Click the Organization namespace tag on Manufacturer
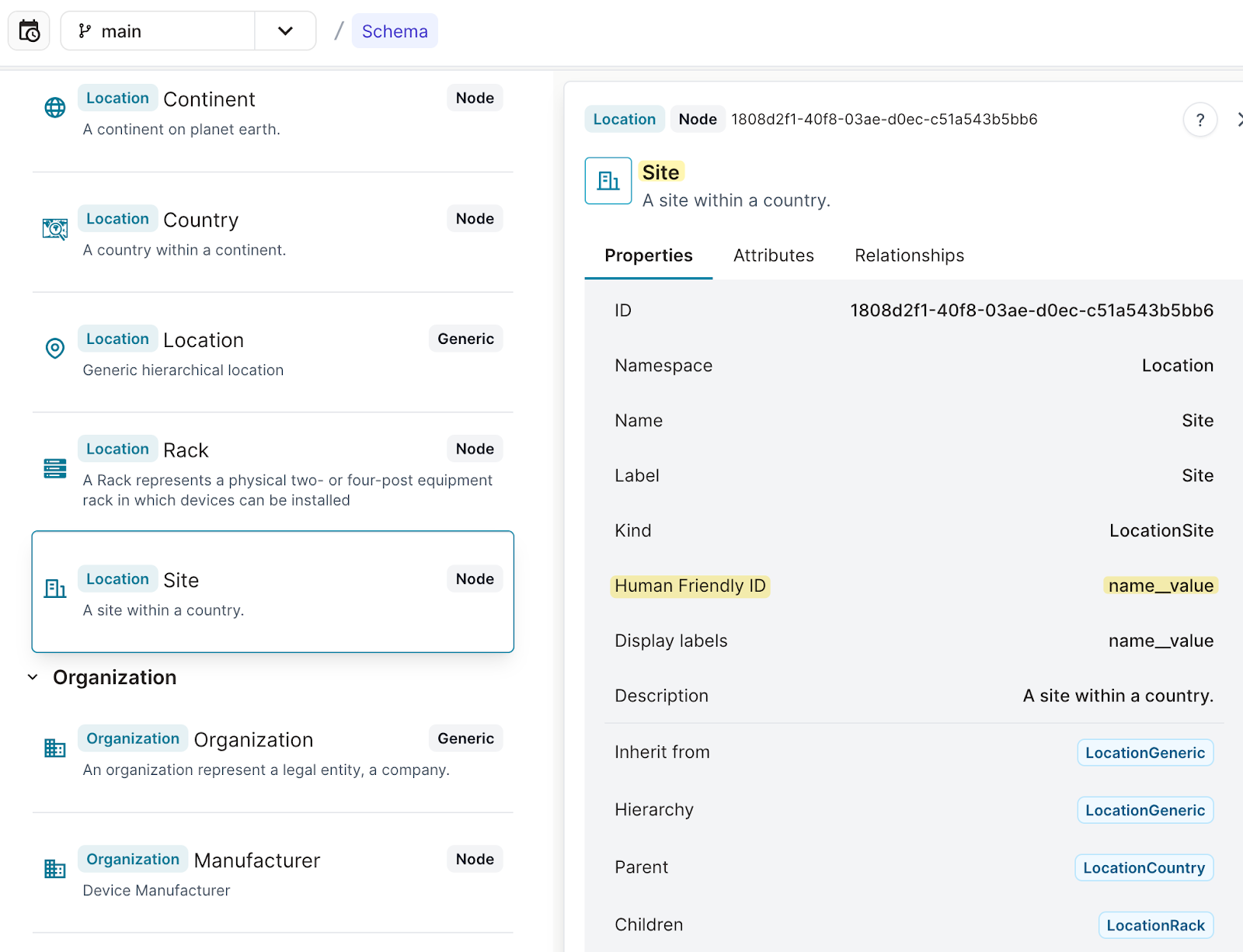 pos(133,859)
